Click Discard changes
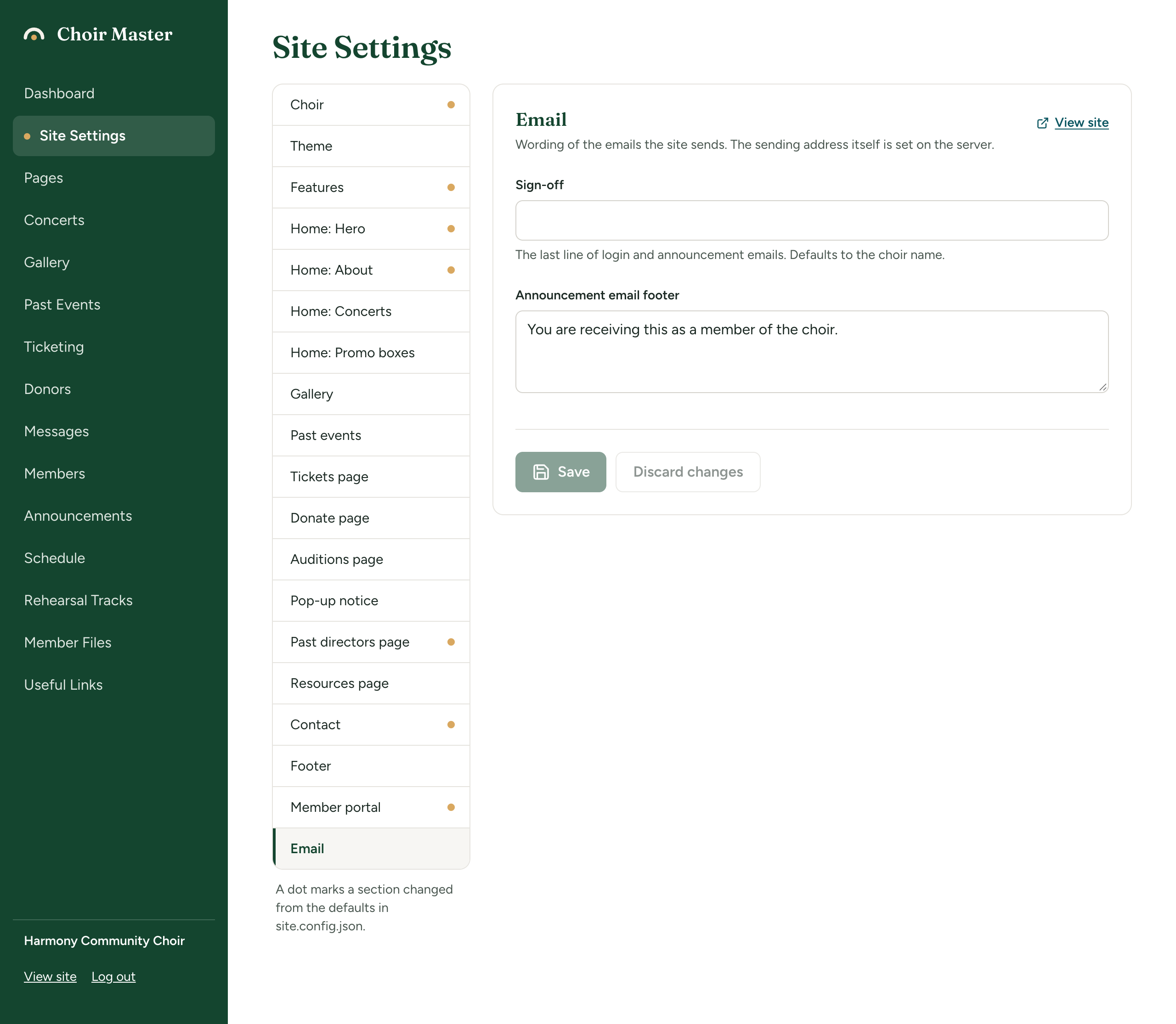The image size is (1176, 1024). click(688, 472)
